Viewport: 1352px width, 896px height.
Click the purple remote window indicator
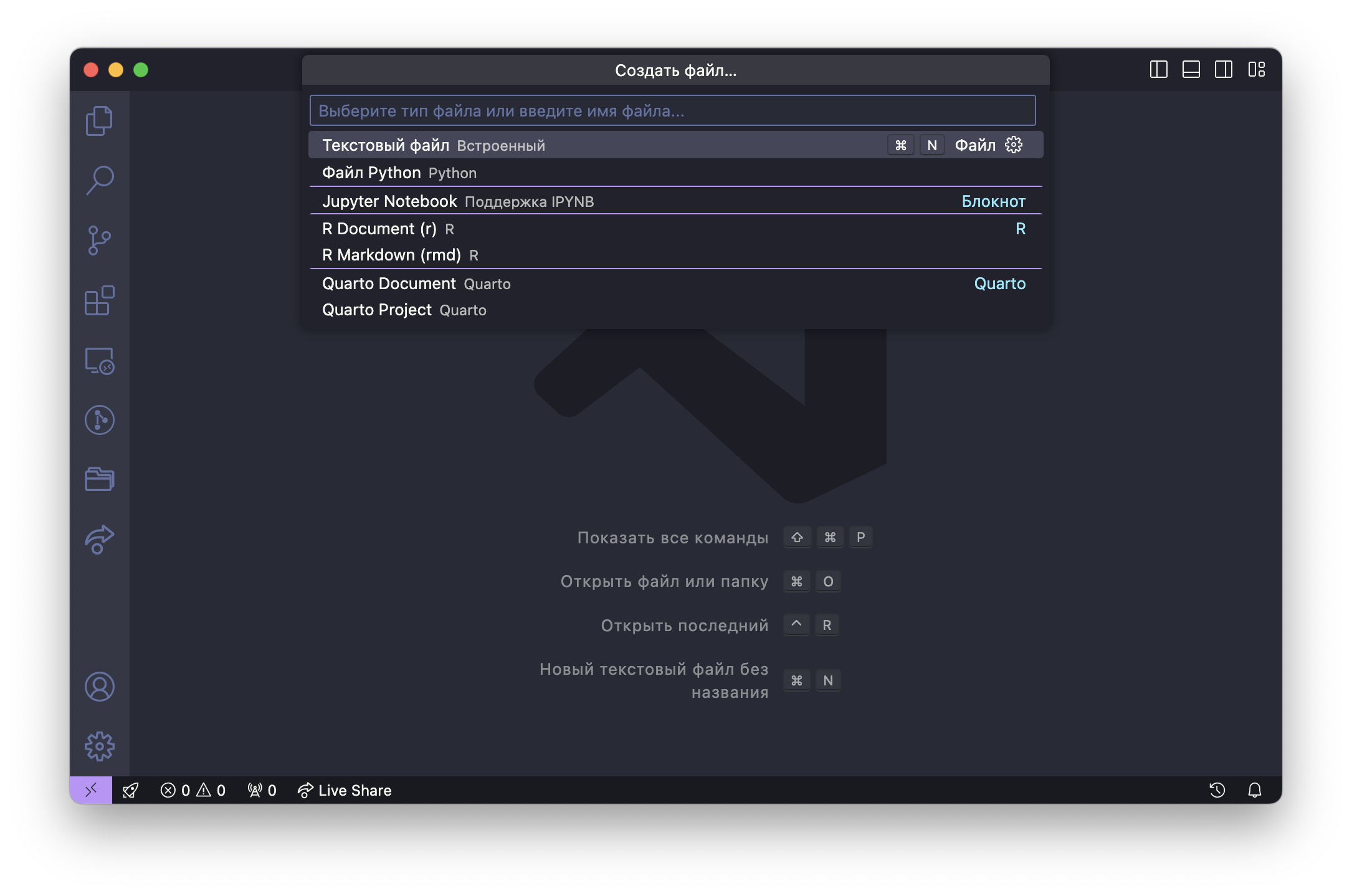point(91,790)
